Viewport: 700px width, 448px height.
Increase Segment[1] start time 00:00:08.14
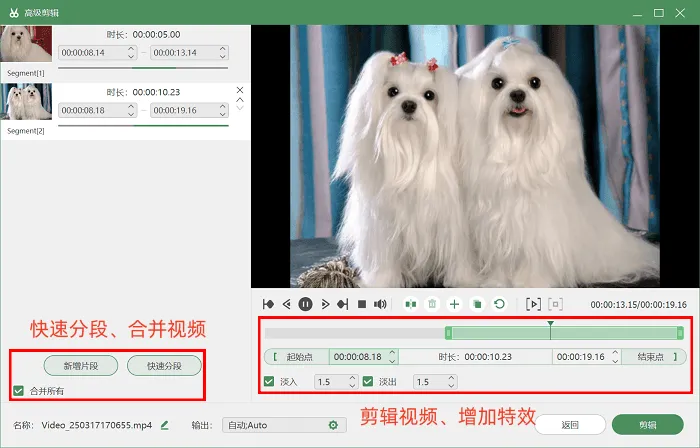click(131, 49)
